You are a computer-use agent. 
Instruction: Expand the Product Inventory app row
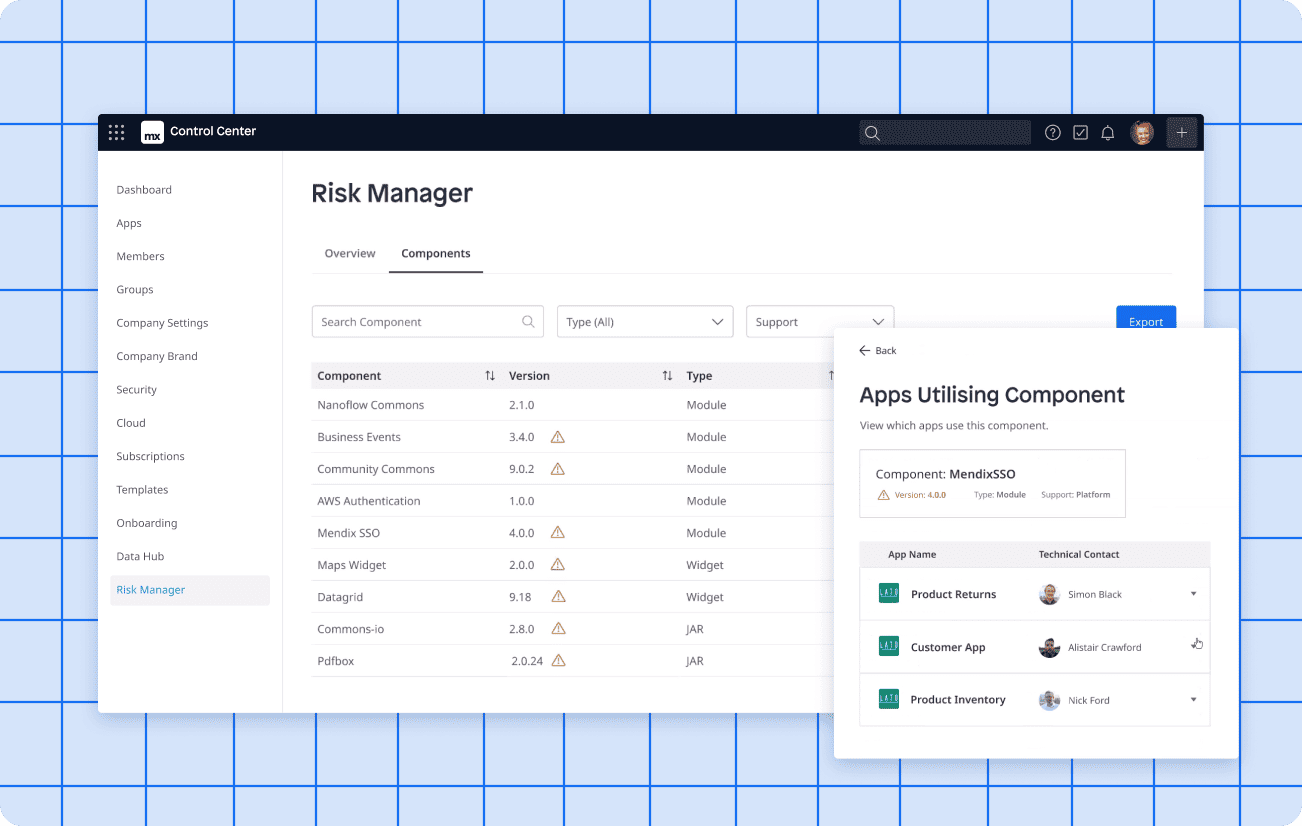pyautogui.click(x=1193, y=700)
